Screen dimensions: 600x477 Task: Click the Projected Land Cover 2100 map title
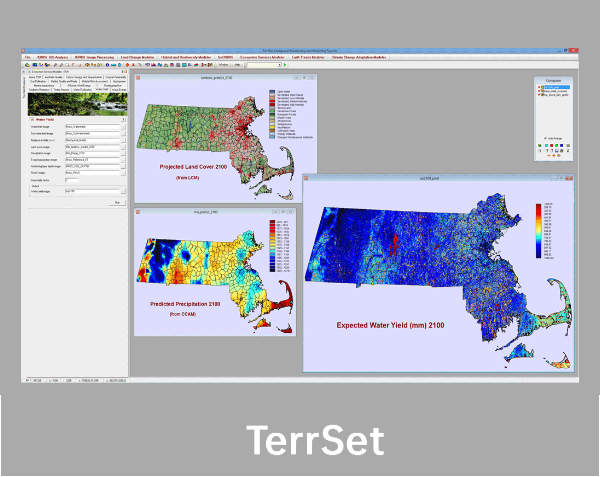(193, 167)
